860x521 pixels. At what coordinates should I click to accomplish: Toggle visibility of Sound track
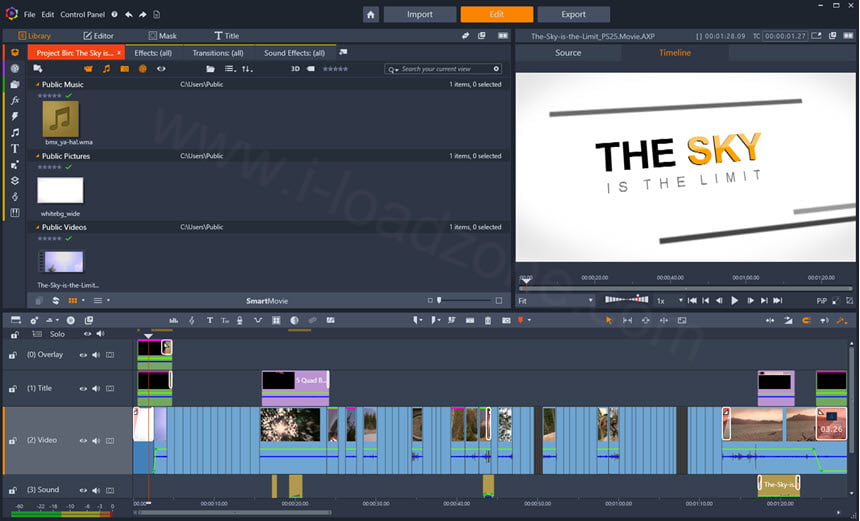click(x=83, y=490)
